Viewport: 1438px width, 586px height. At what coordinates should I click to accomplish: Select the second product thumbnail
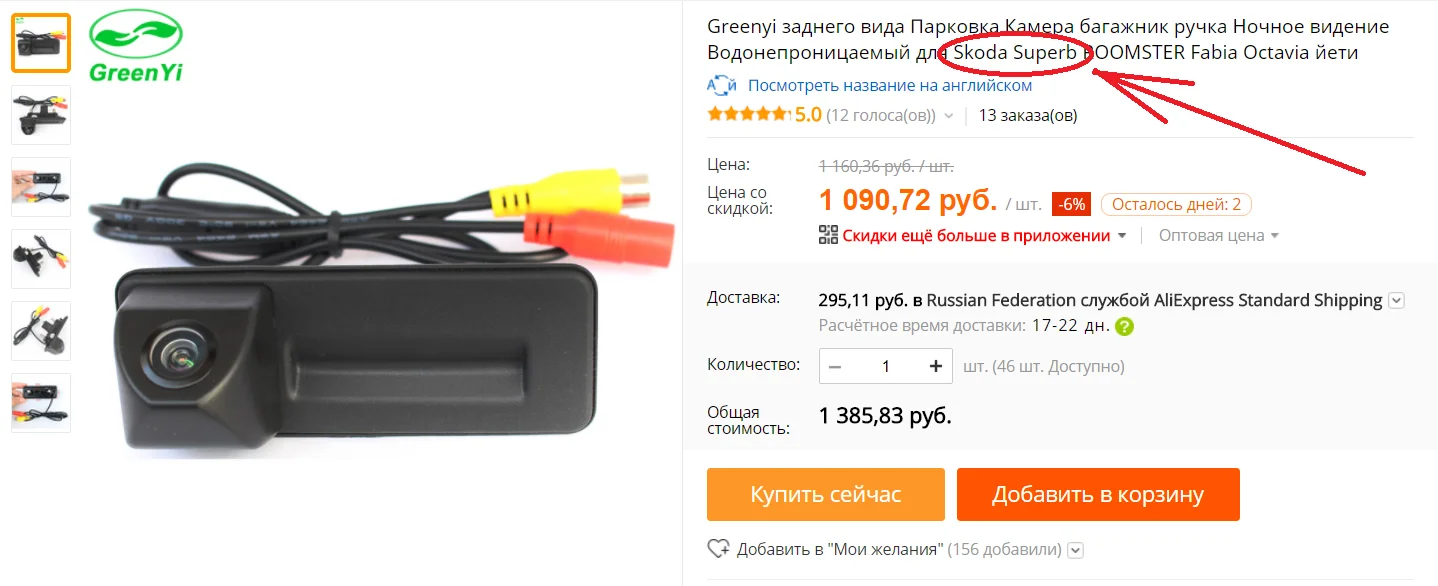[x=41, y=115]
